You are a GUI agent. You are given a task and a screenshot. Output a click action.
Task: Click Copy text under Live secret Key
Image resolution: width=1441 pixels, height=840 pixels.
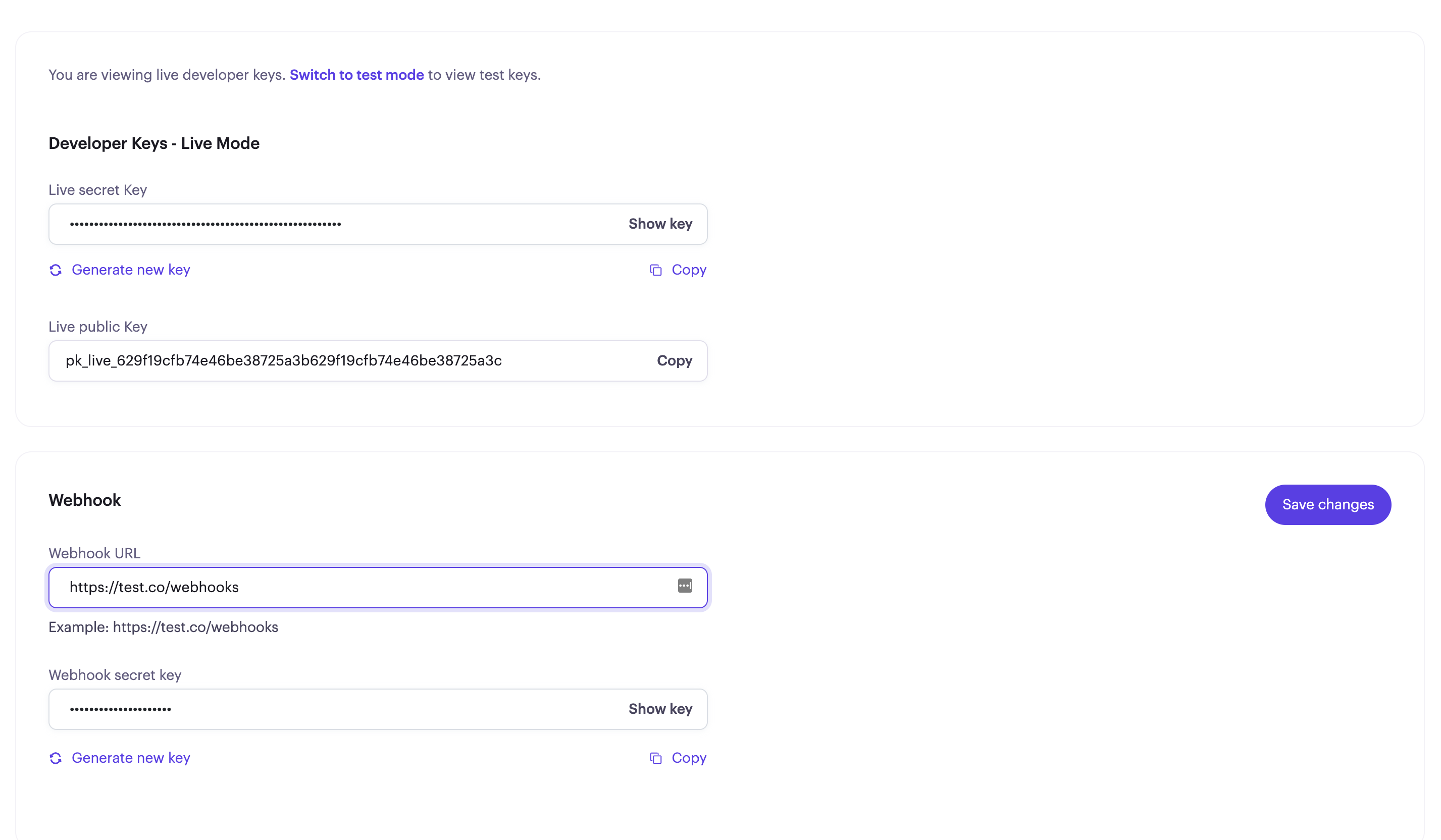[689, 270]
